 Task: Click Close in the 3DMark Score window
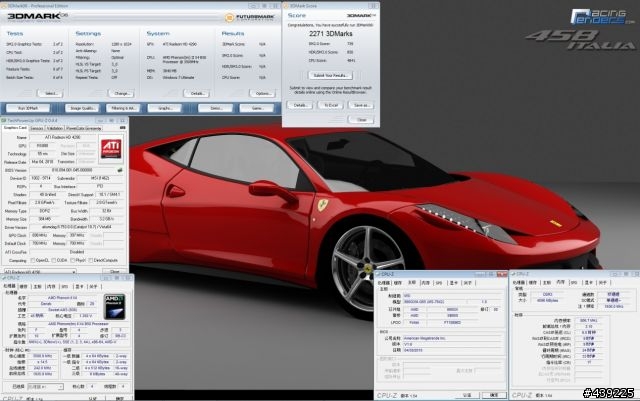361,120
